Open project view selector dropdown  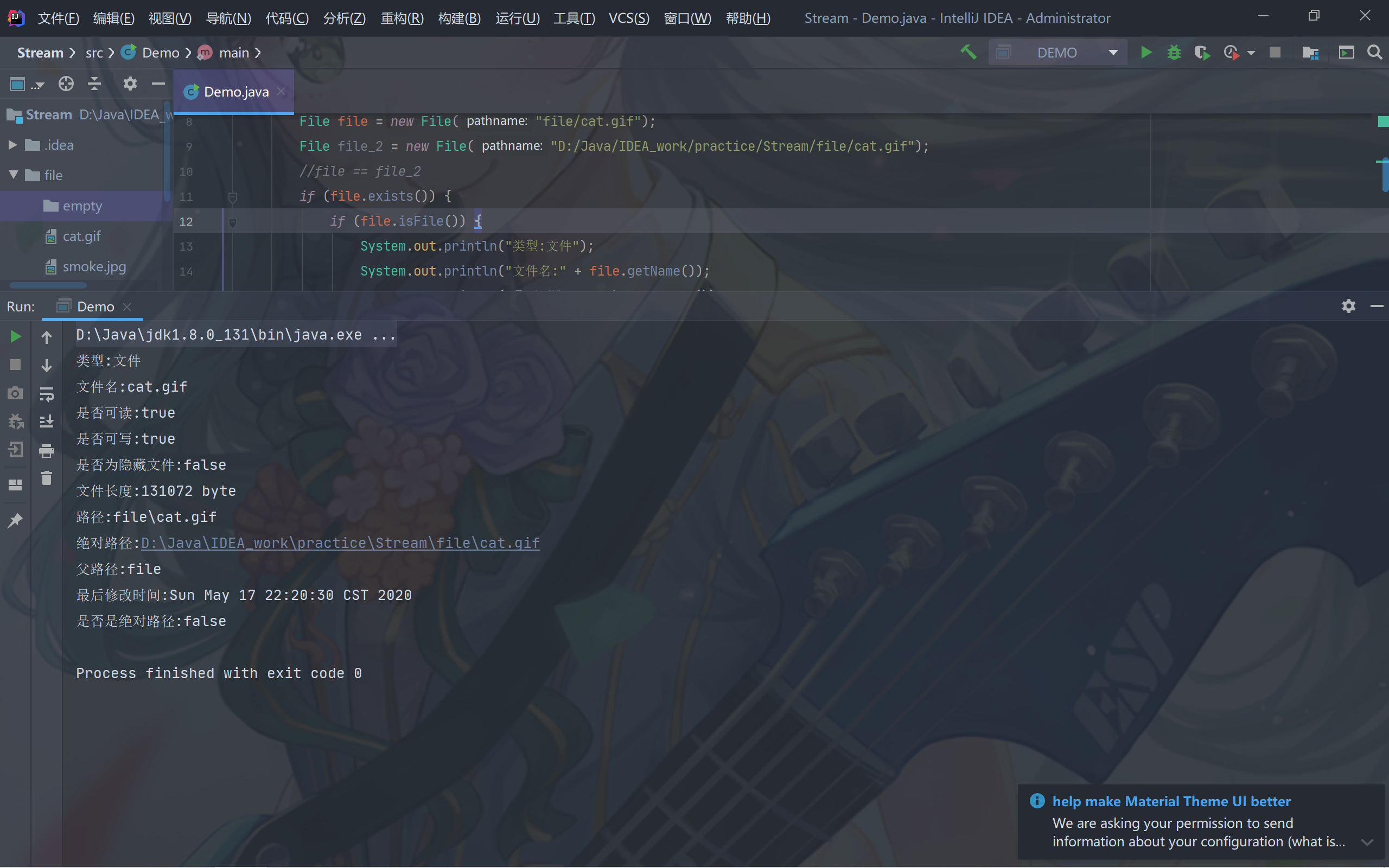[27, 85]
